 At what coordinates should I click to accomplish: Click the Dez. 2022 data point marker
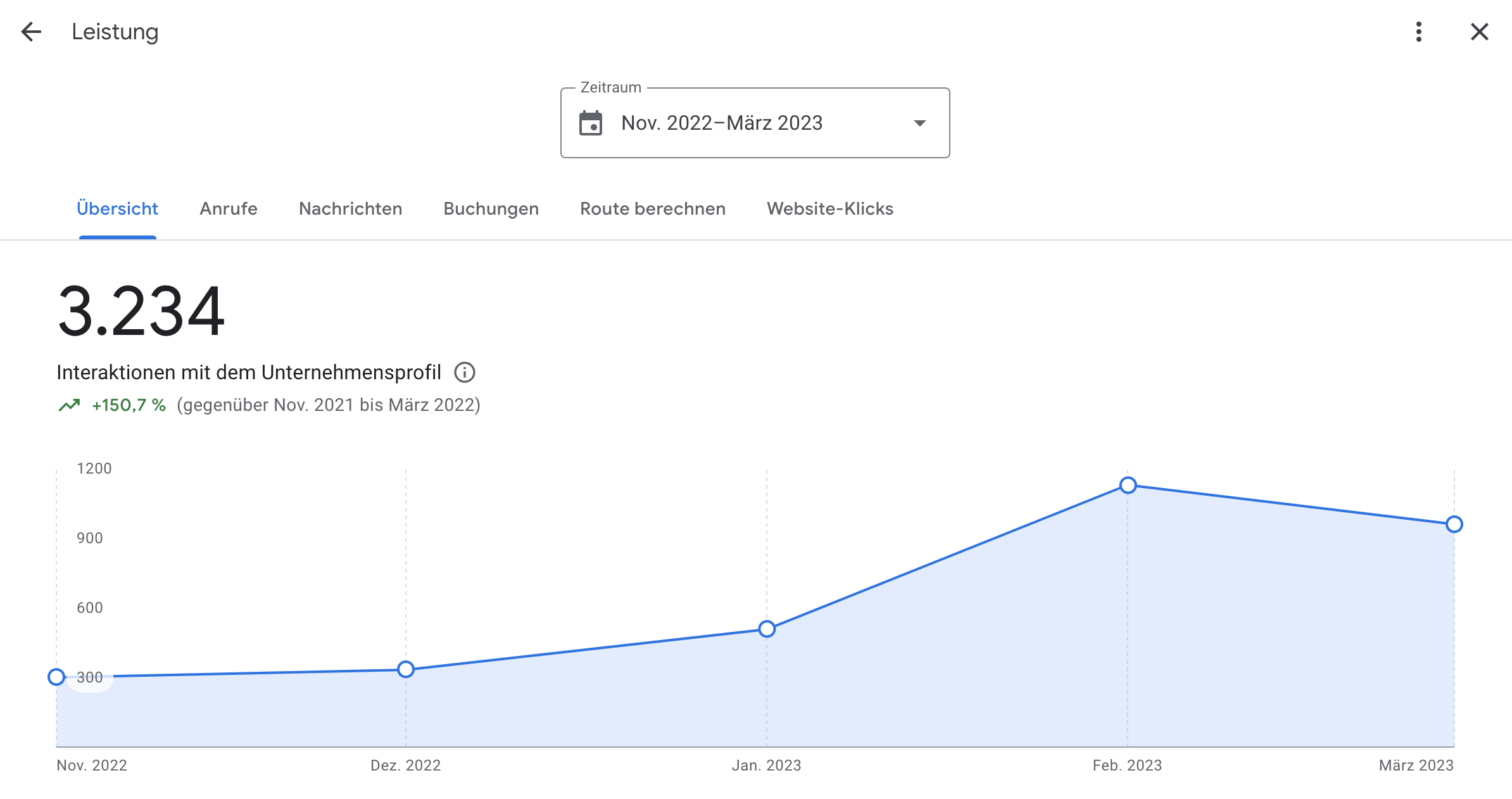[x=406, y=669]
